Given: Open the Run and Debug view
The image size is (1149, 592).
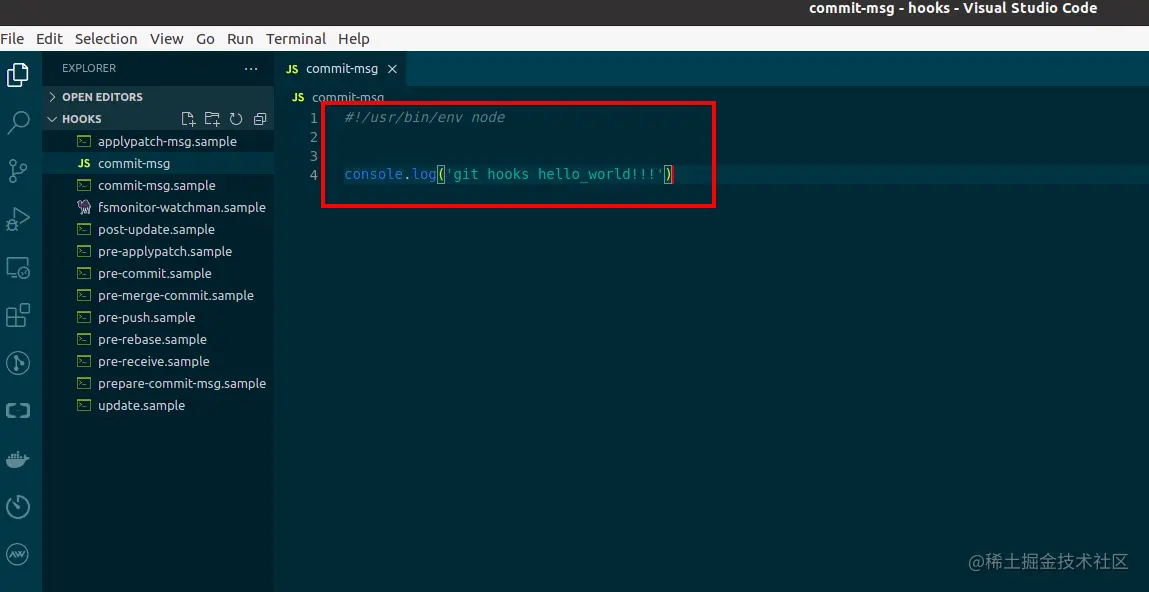Looking at the screenshot, I should click(x=18, y=220).
